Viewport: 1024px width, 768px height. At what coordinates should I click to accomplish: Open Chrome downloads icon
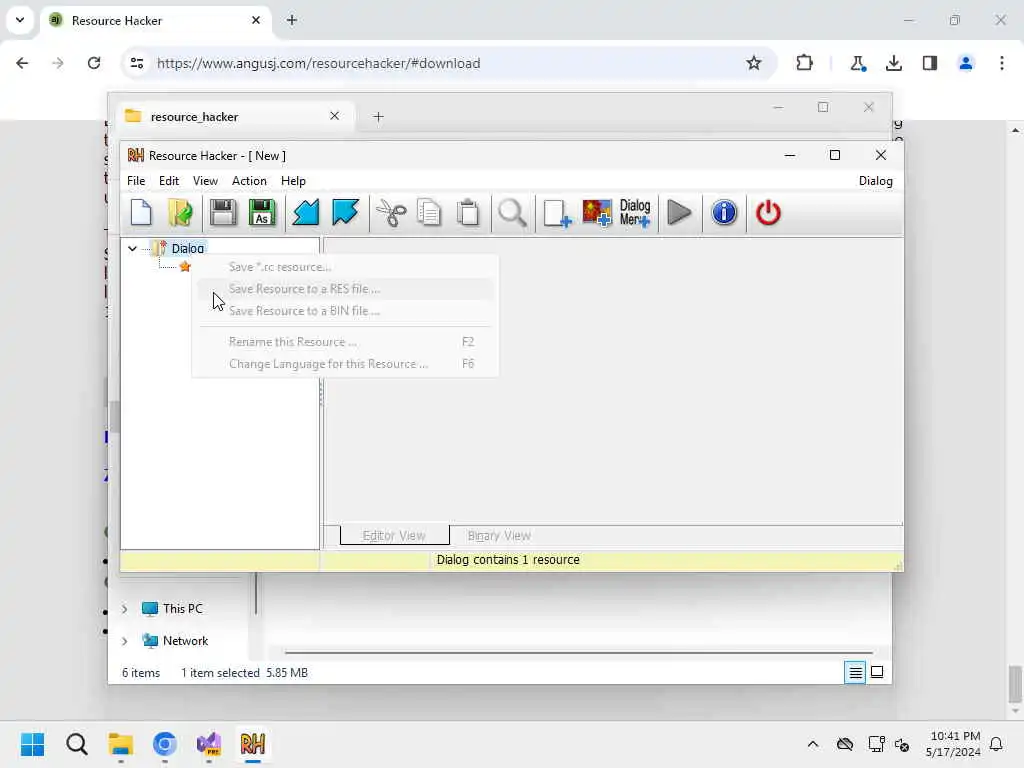pos(893,63)
